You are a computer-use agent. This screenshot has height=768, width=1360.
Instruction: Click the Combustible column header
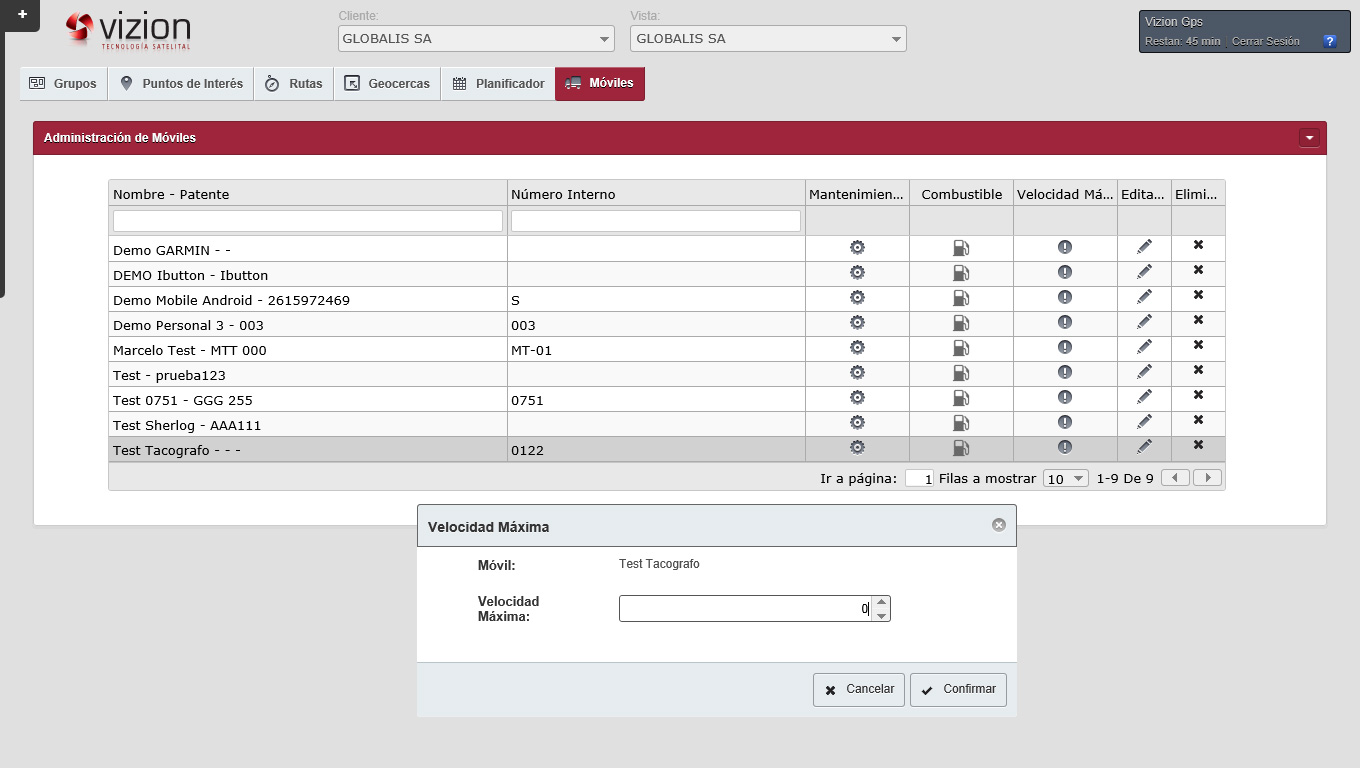(961, 194)
